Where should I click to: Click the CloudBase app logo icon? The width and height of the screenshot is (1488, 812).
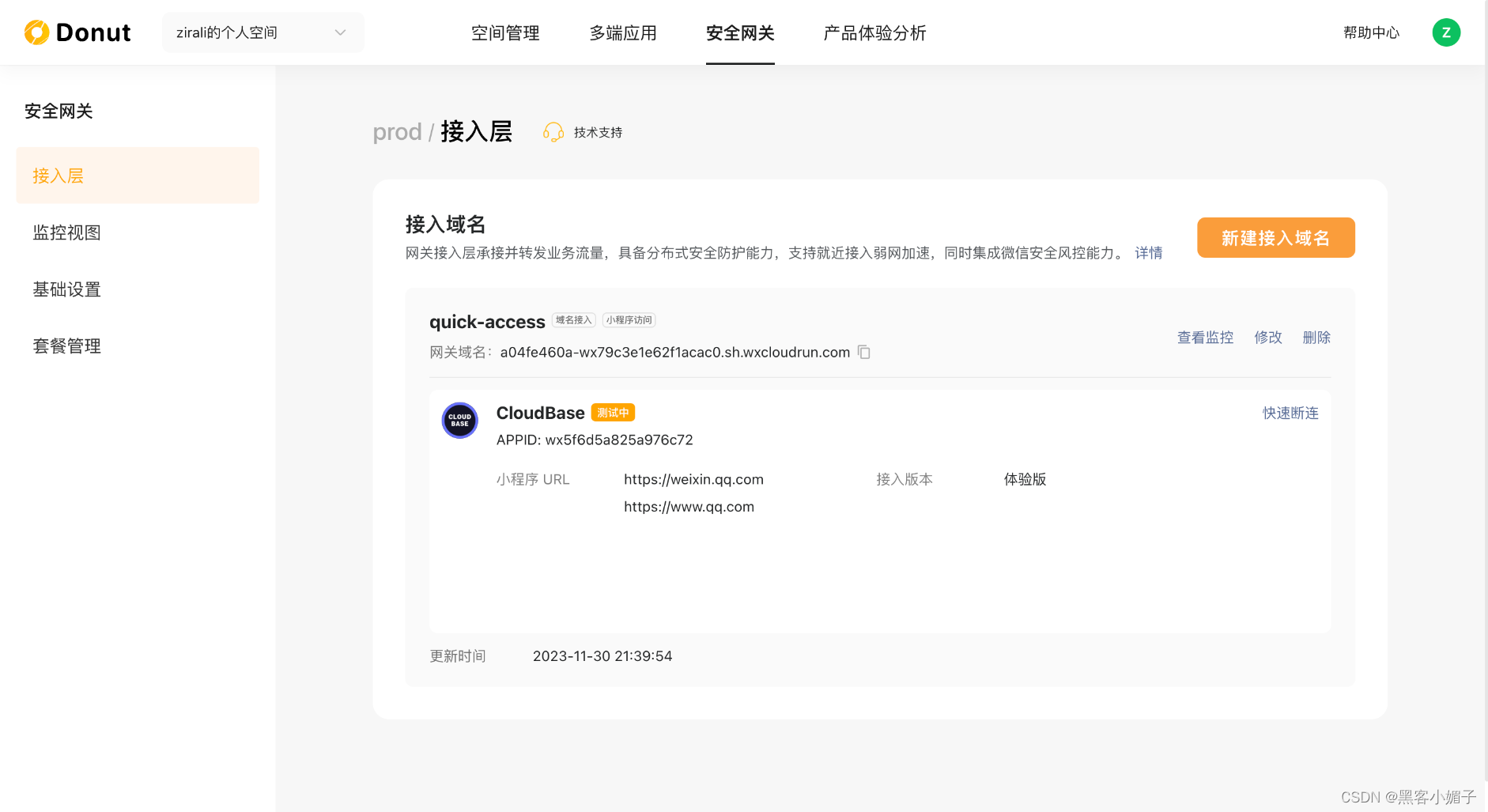(459, 420)
